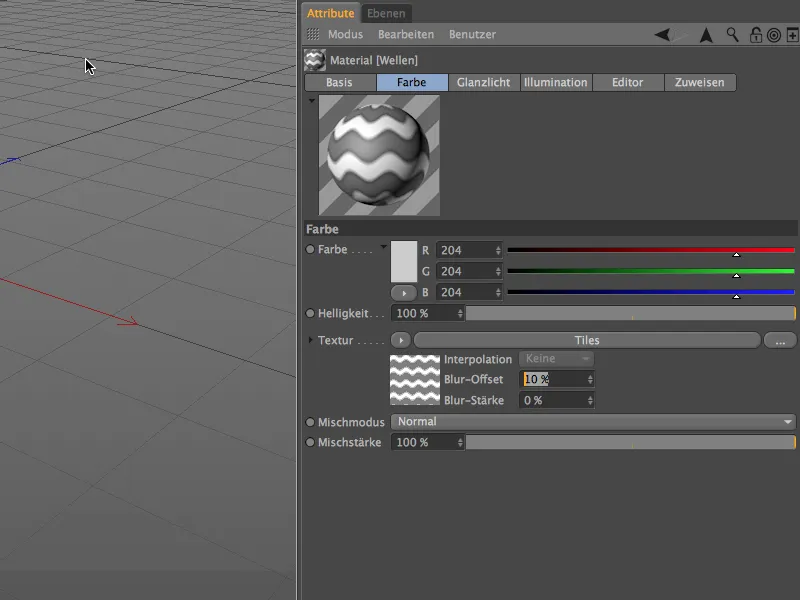Open the Modus menu
The width and height of the screenshot is (800, 600).
point(345,34)
